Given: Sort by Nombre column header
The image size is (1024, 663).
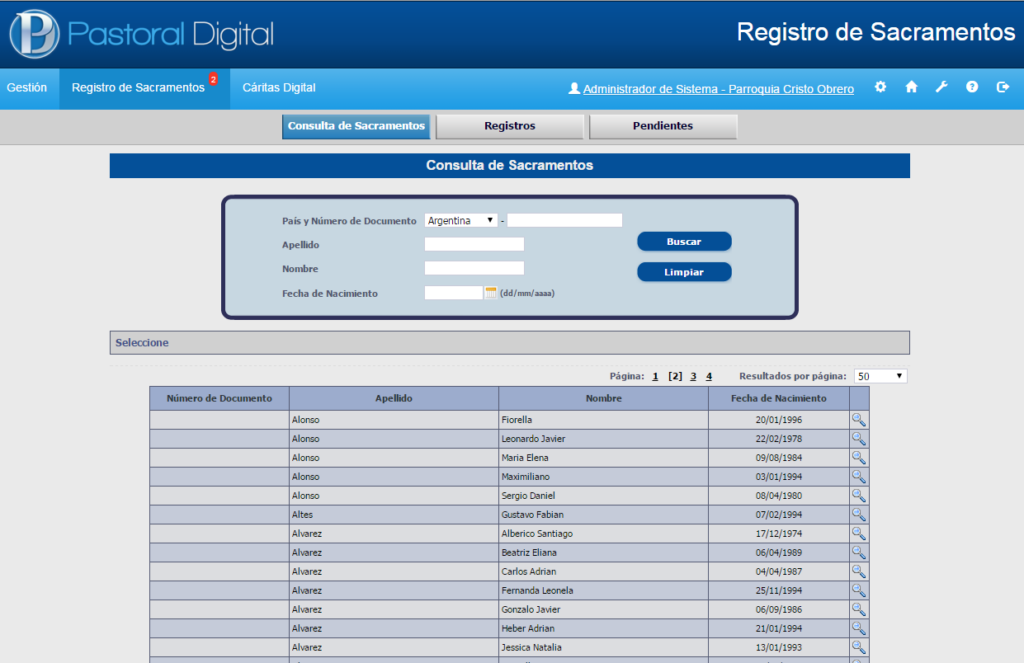Looking at the screenshot, I should coord(603,398).
